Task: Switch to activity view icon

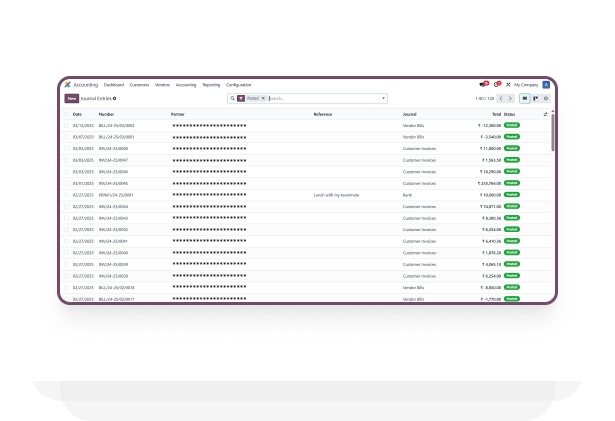Action: tap(546, 99)
